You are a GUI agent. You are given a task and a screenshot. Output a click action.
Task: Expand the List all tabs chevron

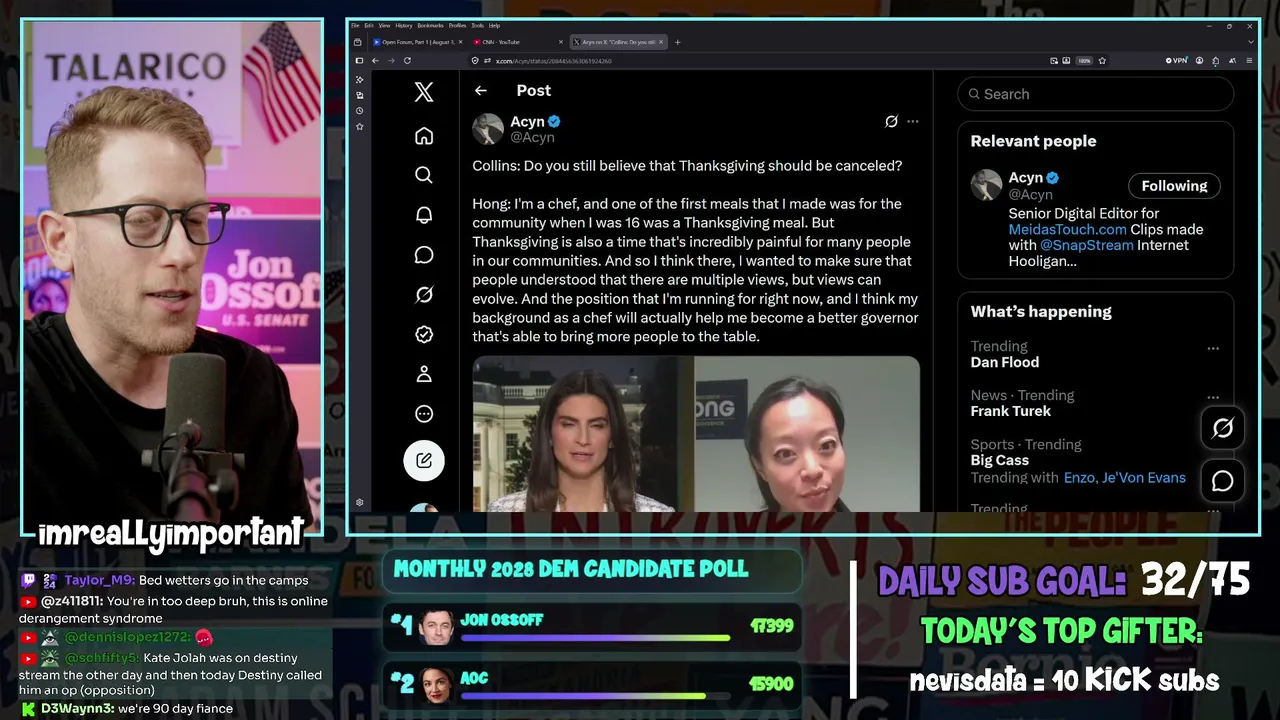(x=1250, y=42)
